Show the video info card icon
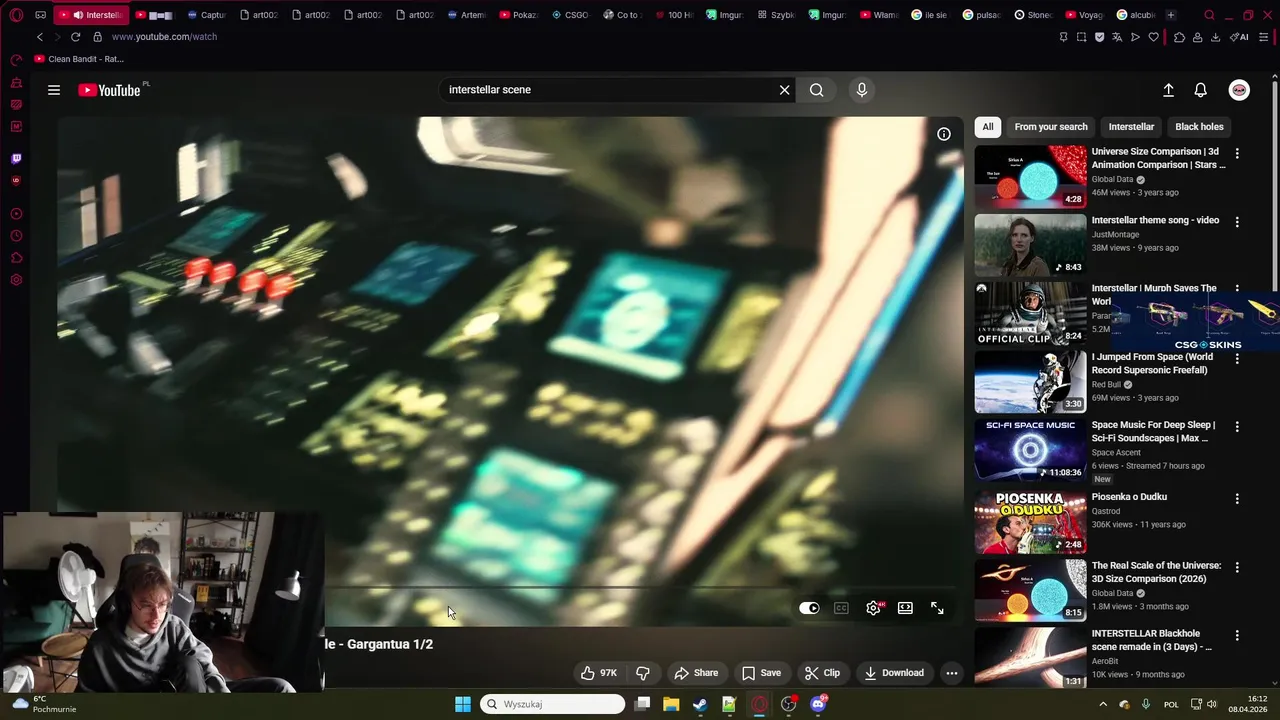This screenshot has height=720, width=1280. point(944,134)
